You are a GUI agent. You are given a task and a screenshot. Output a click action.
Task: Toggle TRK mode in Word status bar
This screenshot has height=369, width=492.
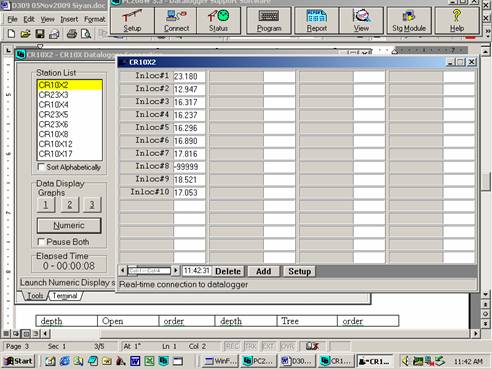pos(250,346)
